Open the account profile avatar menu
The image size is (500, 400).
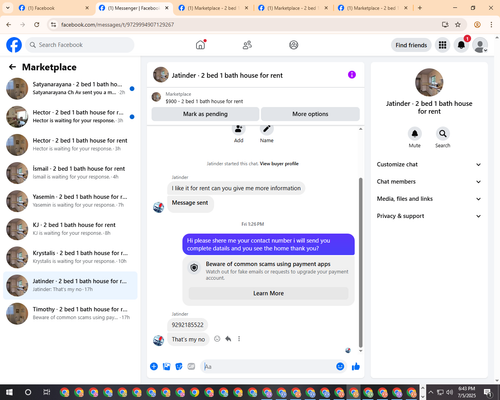[x=480, y=45]
